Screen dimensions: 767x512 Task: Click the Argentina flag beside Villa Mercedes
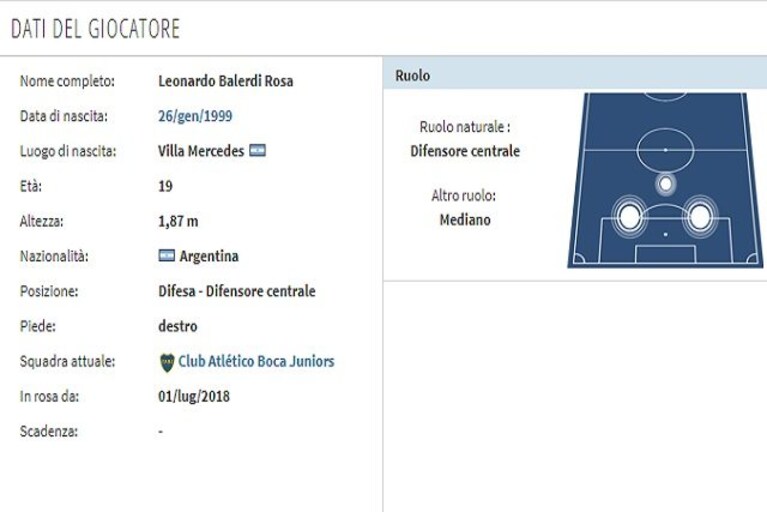click(257, 150)
